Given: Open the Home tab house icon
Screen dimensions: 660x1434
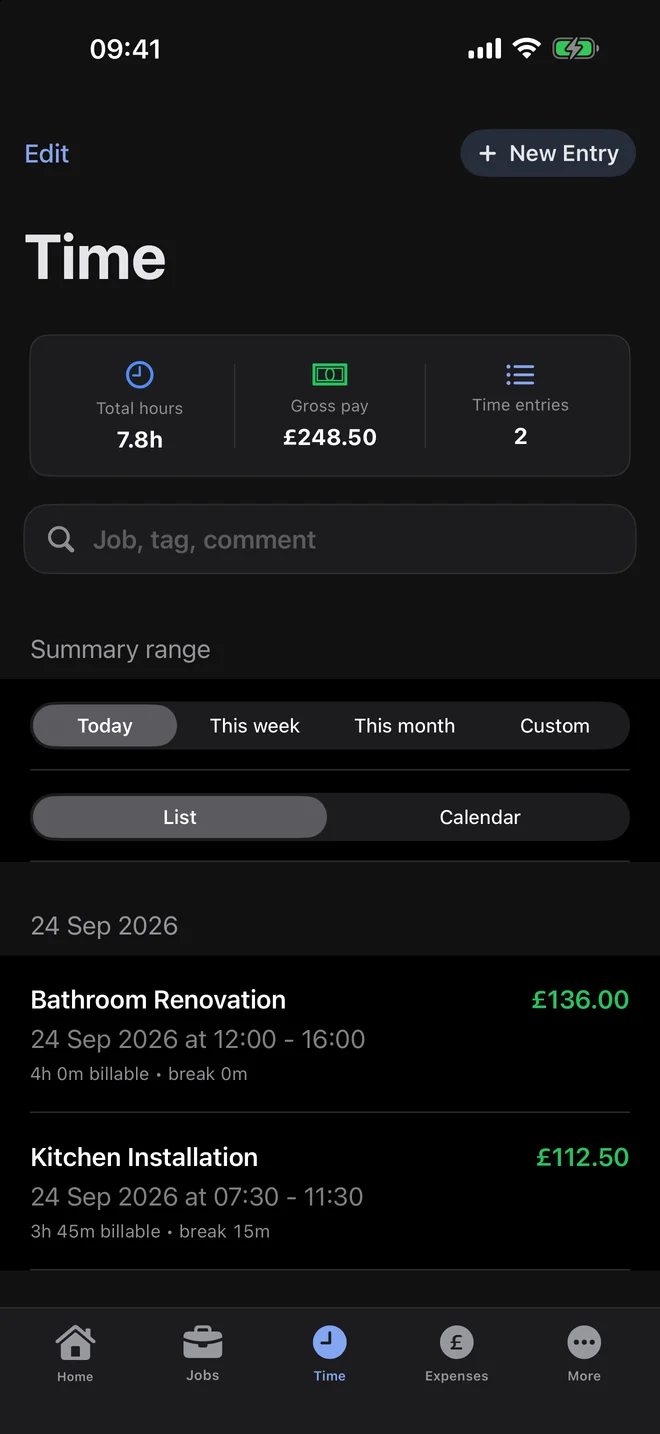Looking at the screenshot, I should [x=75, y=1343].
